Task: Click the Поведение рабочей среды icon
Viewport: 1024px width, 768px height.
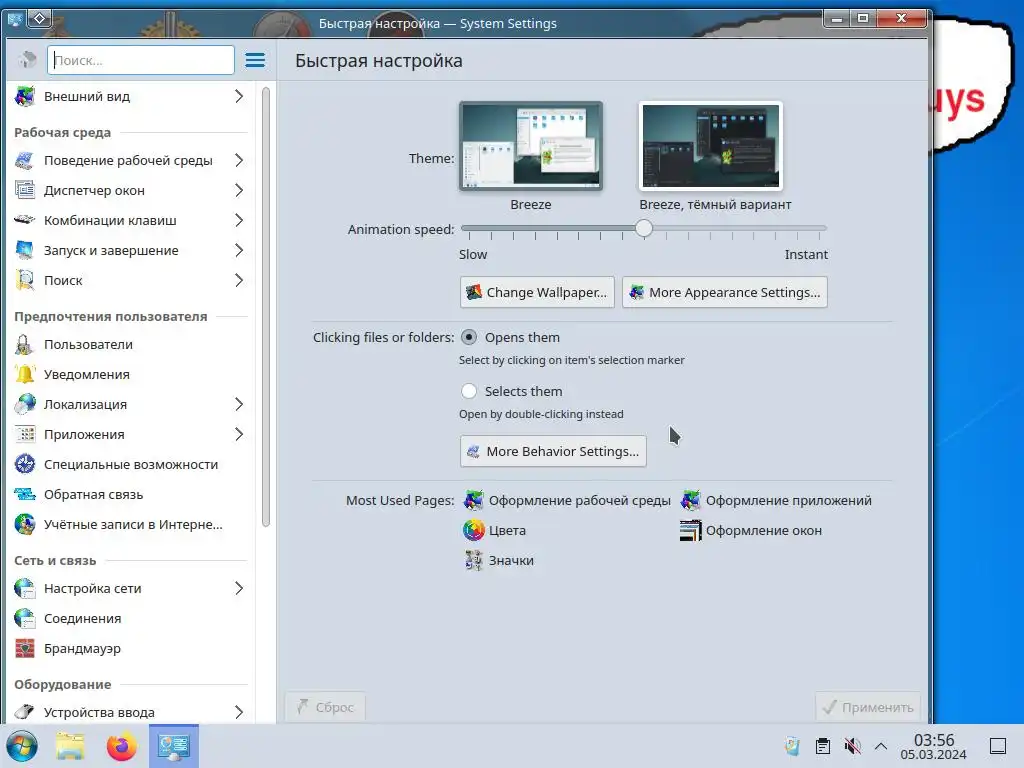Action: point(25,160)
